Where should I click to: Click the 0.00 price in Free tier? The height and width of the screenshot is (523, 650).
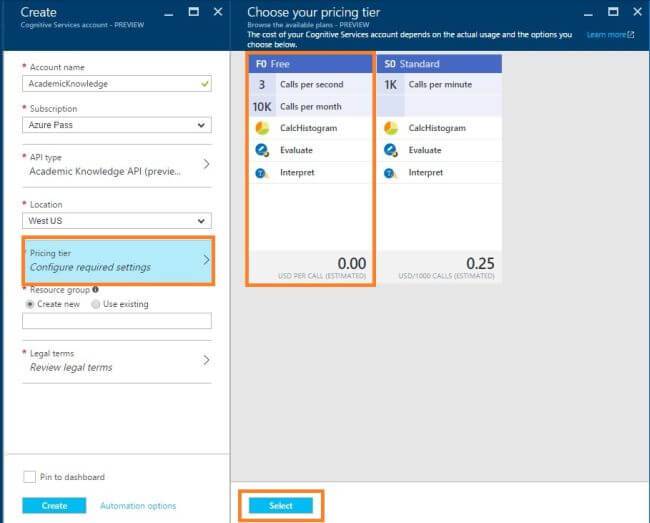[x=352, y=264]
